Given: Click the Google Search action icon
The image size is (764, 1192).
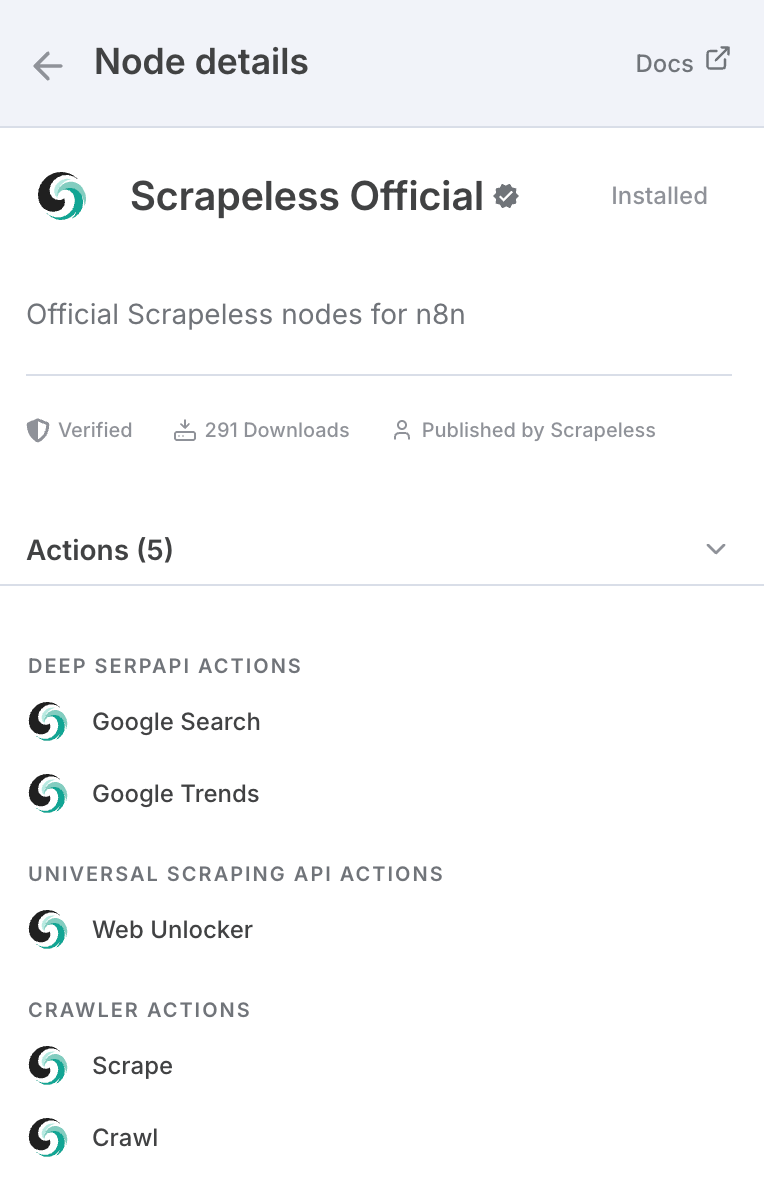Looking at the screenshot, I should 48,721.
